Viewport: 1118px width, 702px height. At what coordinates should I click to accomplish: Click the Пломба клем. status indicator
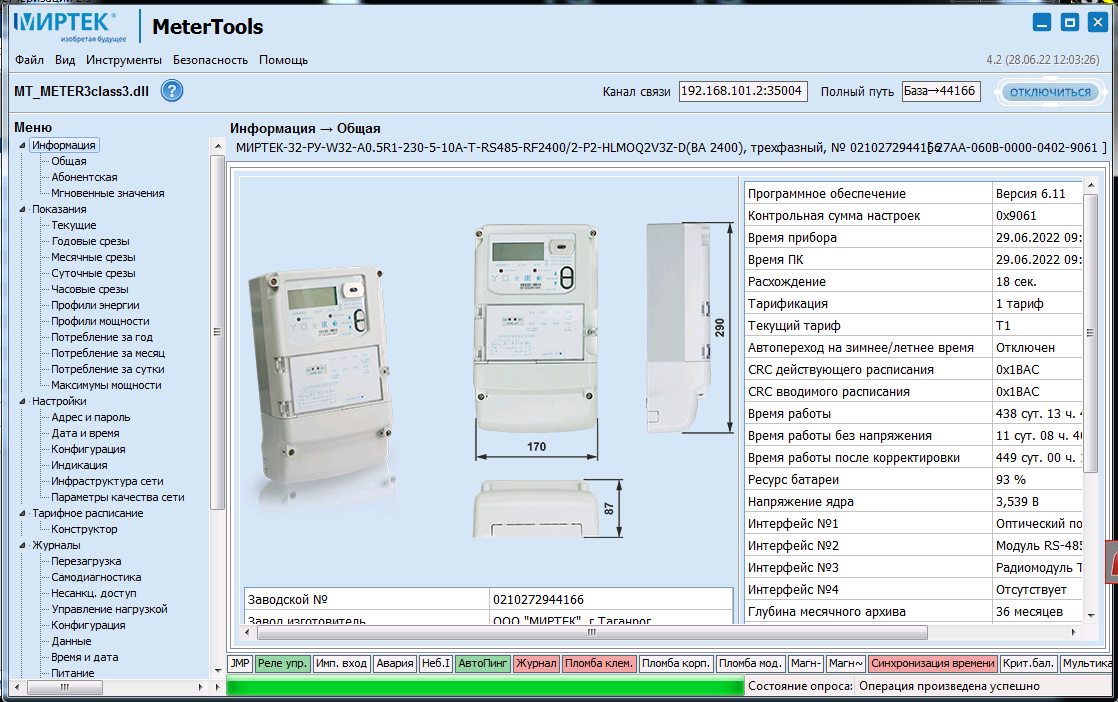click(x=599, y=663)
